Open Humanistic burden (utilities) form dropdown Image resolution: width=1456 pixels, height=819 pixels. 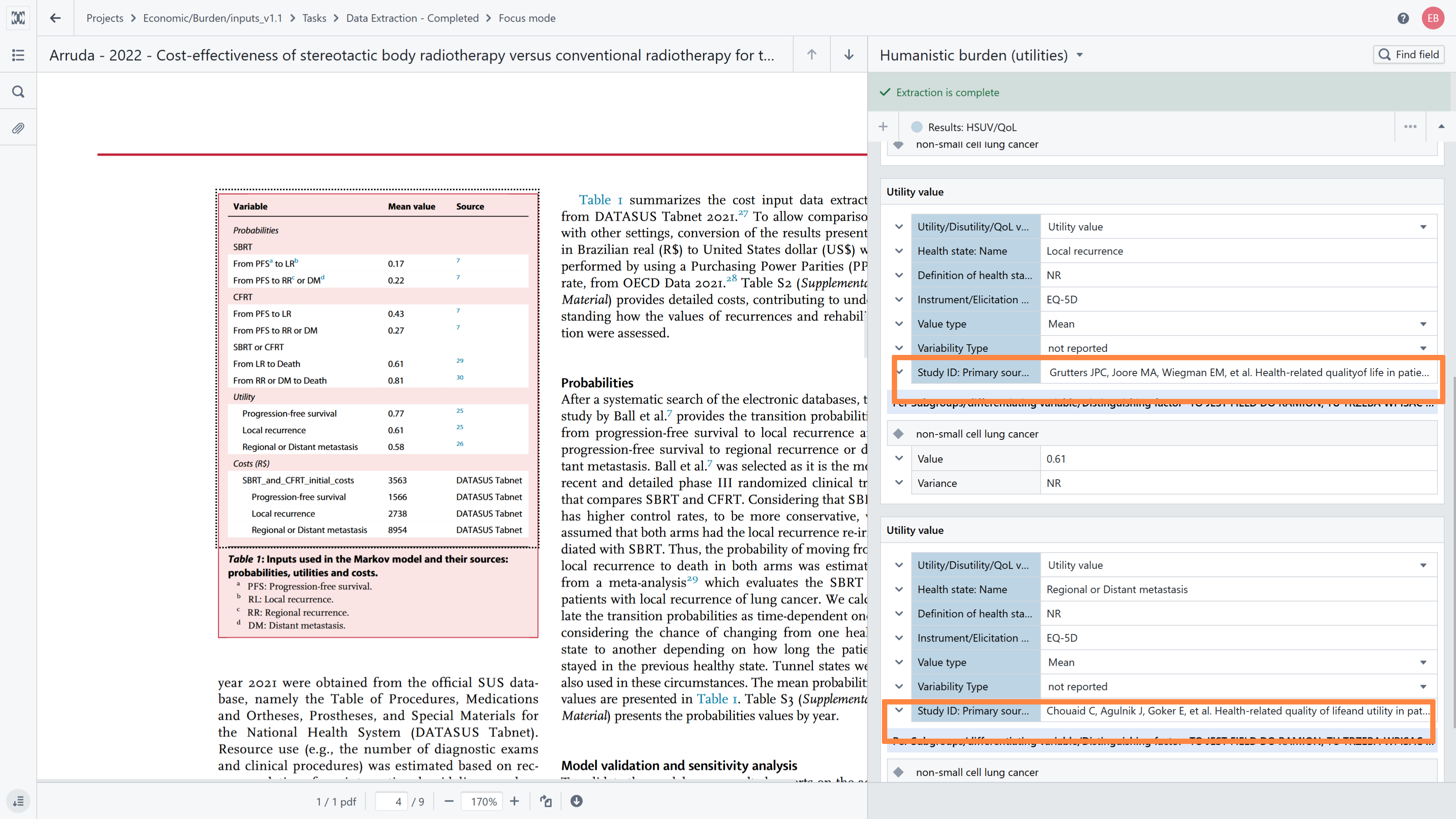coord(1079,55)
